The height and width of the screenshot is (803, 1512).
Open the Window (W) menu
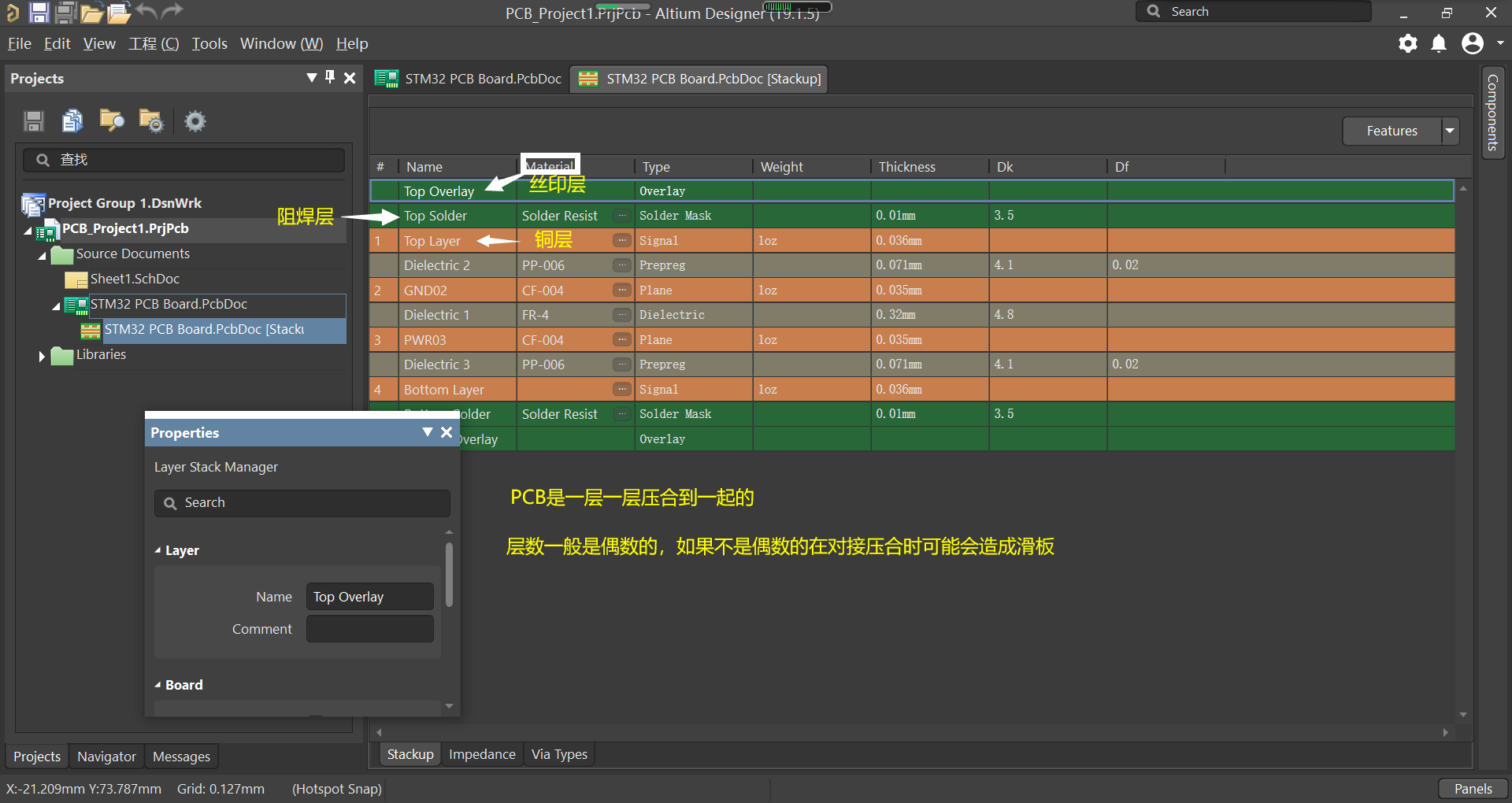pyautogui.click(x=281, y=43)
